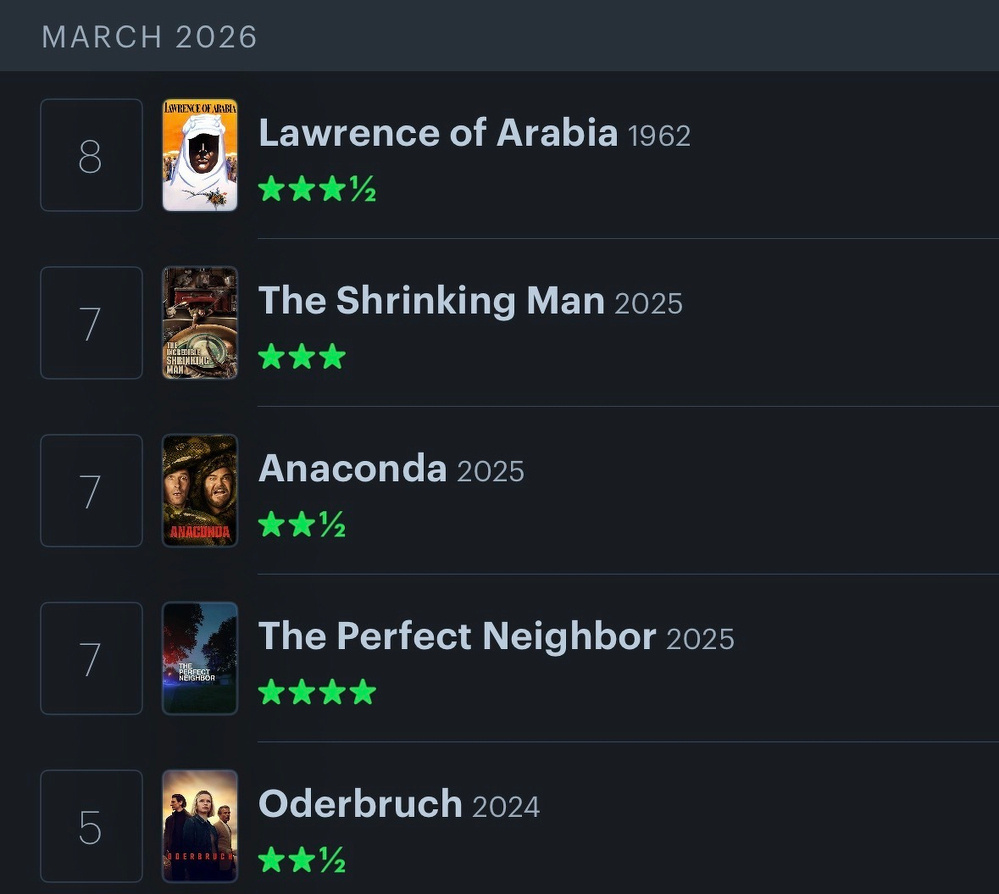The width and height of the screenshot is (999, 894).
Task: Click the day 7 box beside Anaconda
Action: (91, 491)
